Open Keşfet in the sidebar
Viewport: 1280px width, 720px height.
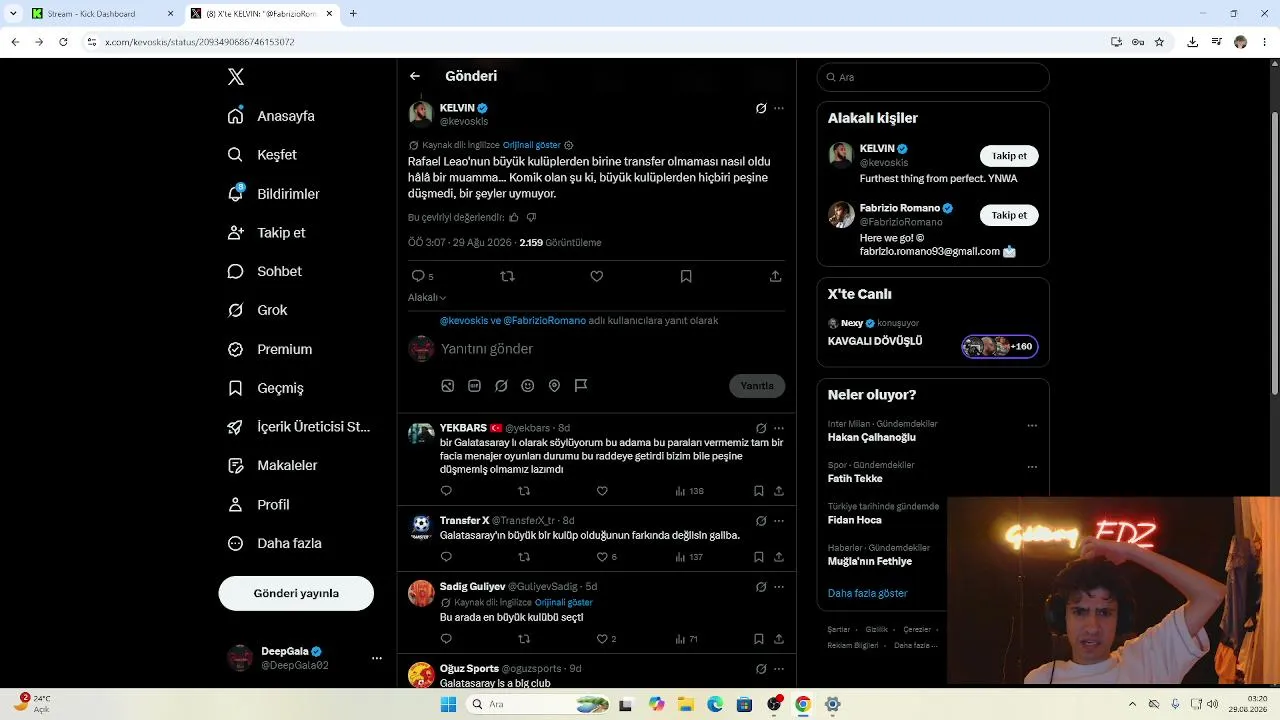click(263, 155)
